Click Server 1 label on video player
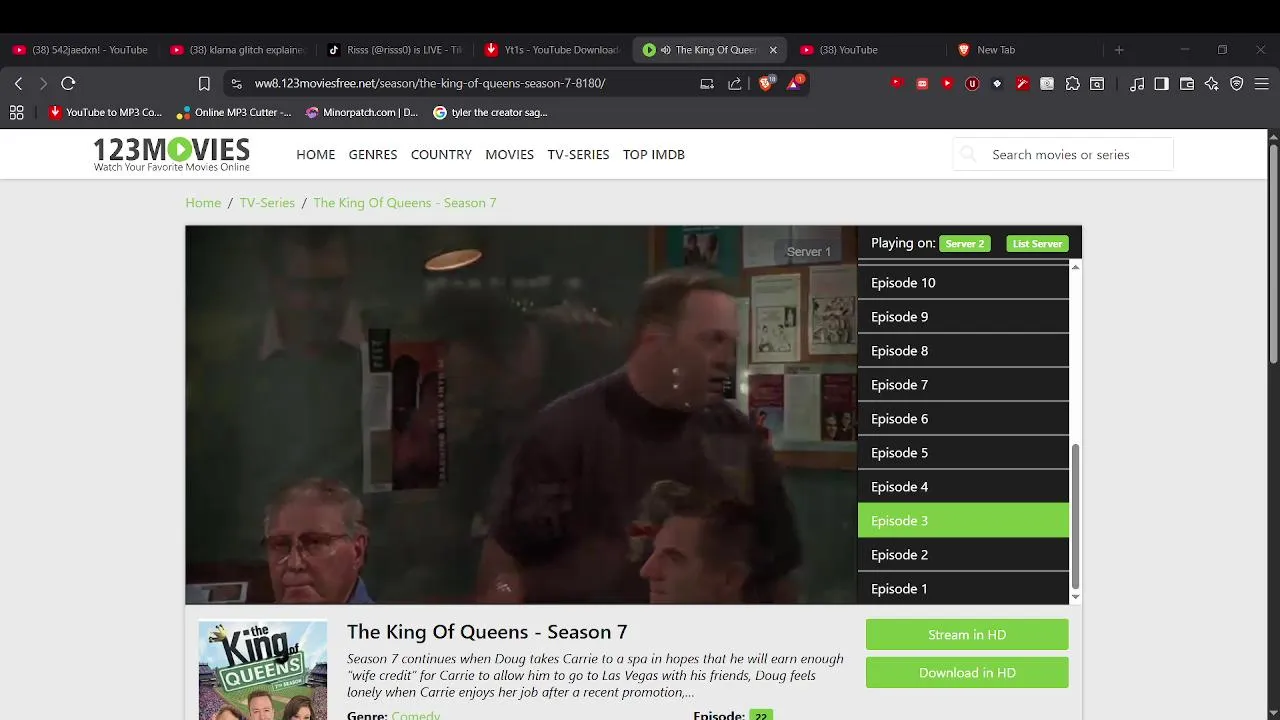Image resolution: width=1280 pixels, height=720 pixels. point(809,252)
